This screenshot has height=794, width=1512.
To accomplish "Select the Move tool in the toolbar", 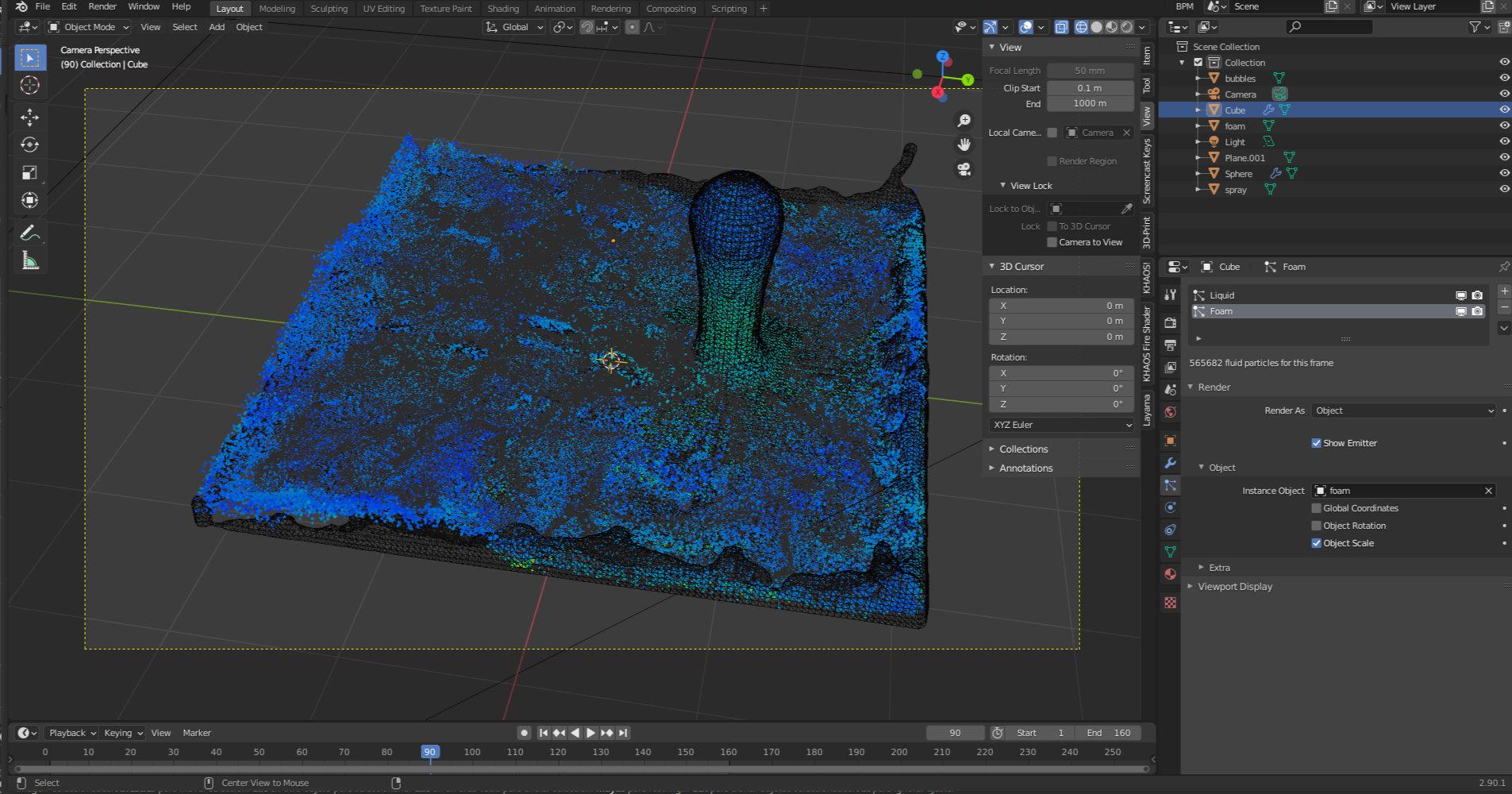I will pyautogui.click(x=29, y=118).
